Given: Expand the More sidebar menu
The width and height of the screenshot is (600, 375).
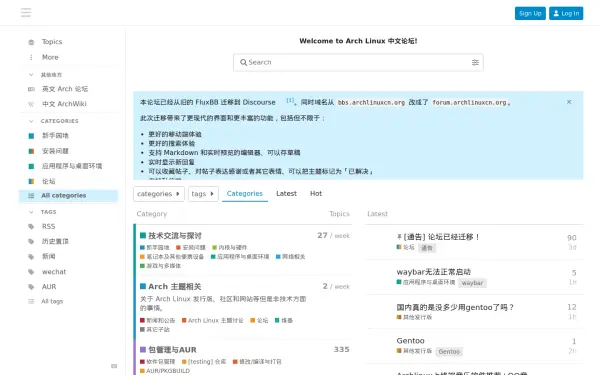Looking at the screenshot, I should [50, 57].
